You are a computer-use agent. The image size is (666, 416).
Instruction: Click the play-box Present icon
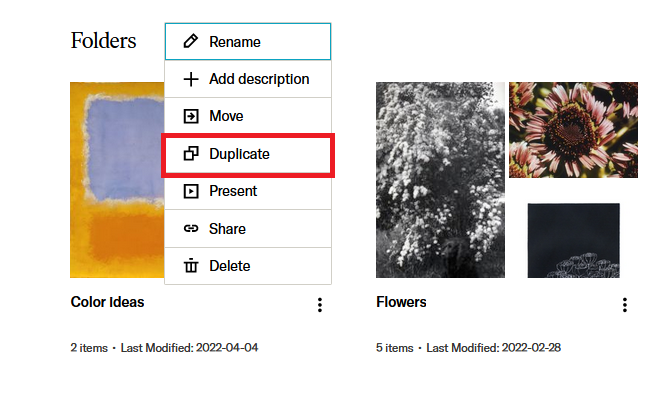191,191
